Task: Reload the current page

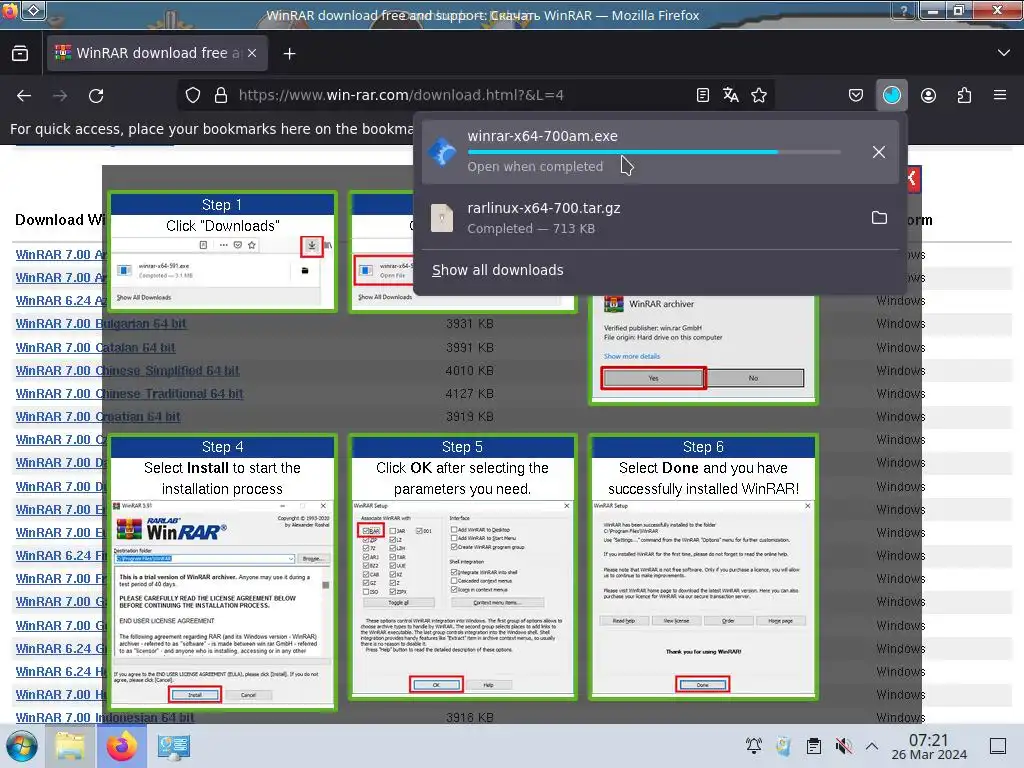Action: pyautogui.click(x=96, y=95)
